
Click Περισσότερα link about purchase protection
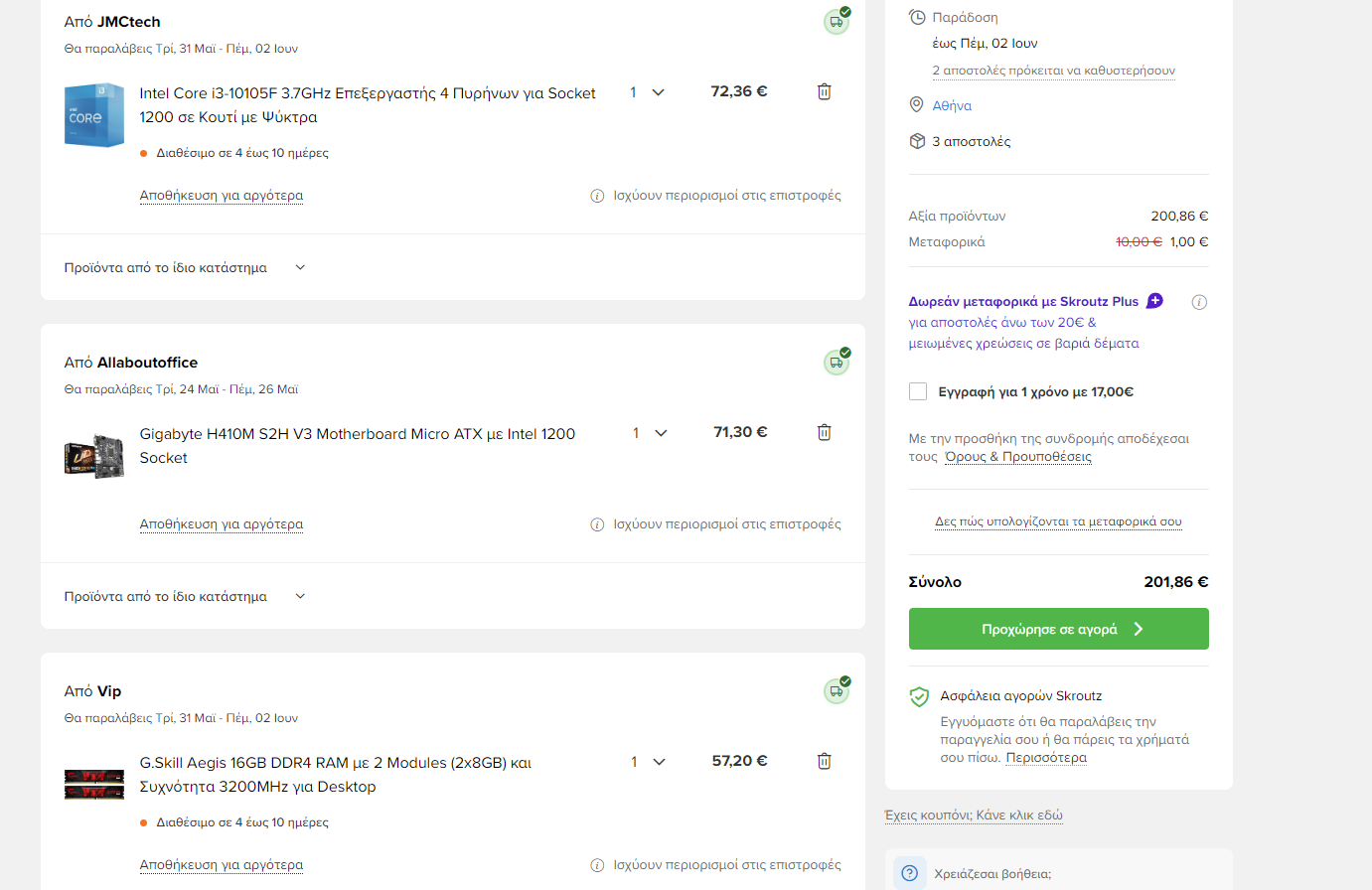click(x=1046, y=757)
